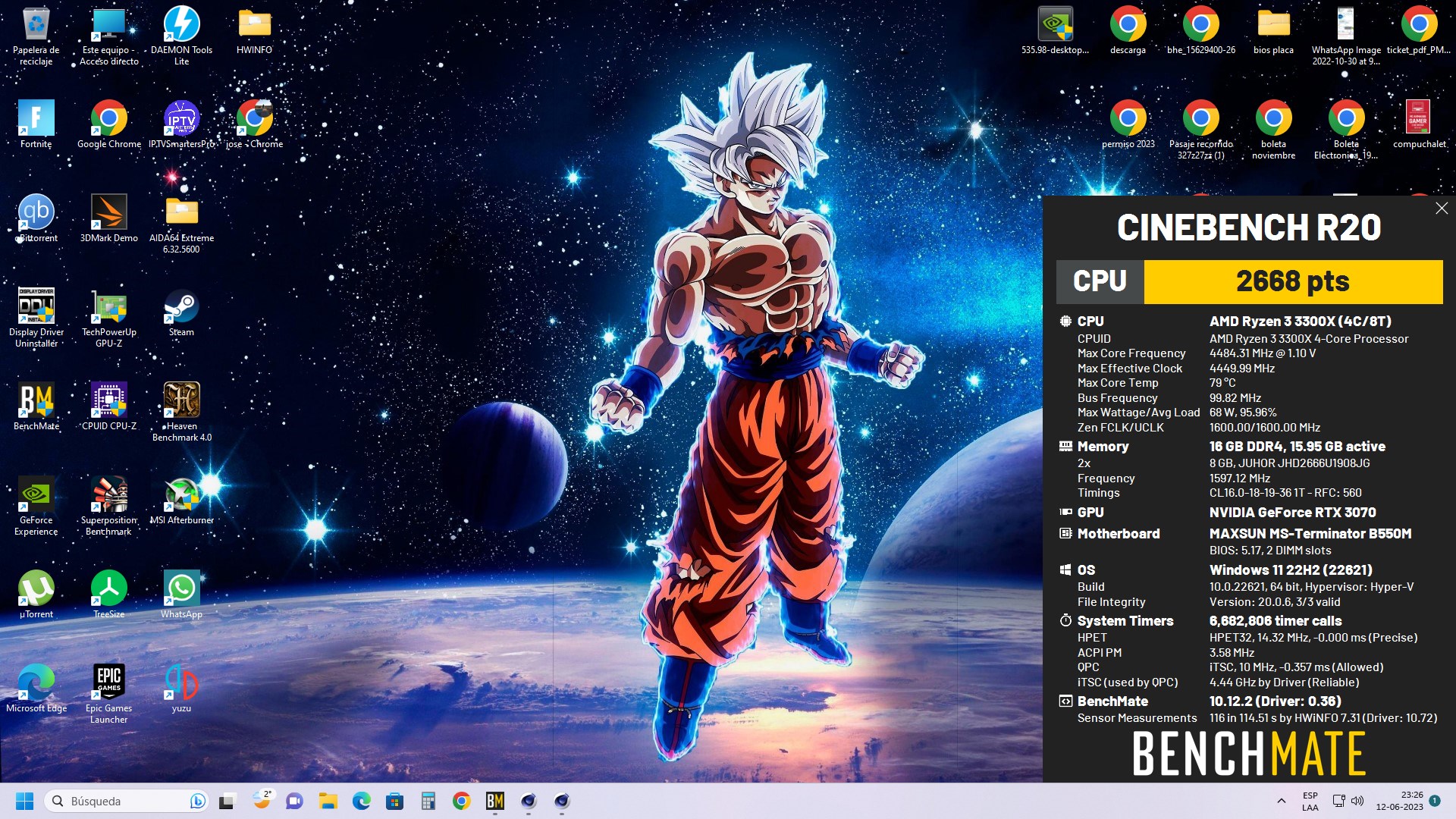Image resolution: width=1456 pixels, height=819 pixels.
Task: Launch yuzu emulator icon
Action: point(181,689)
